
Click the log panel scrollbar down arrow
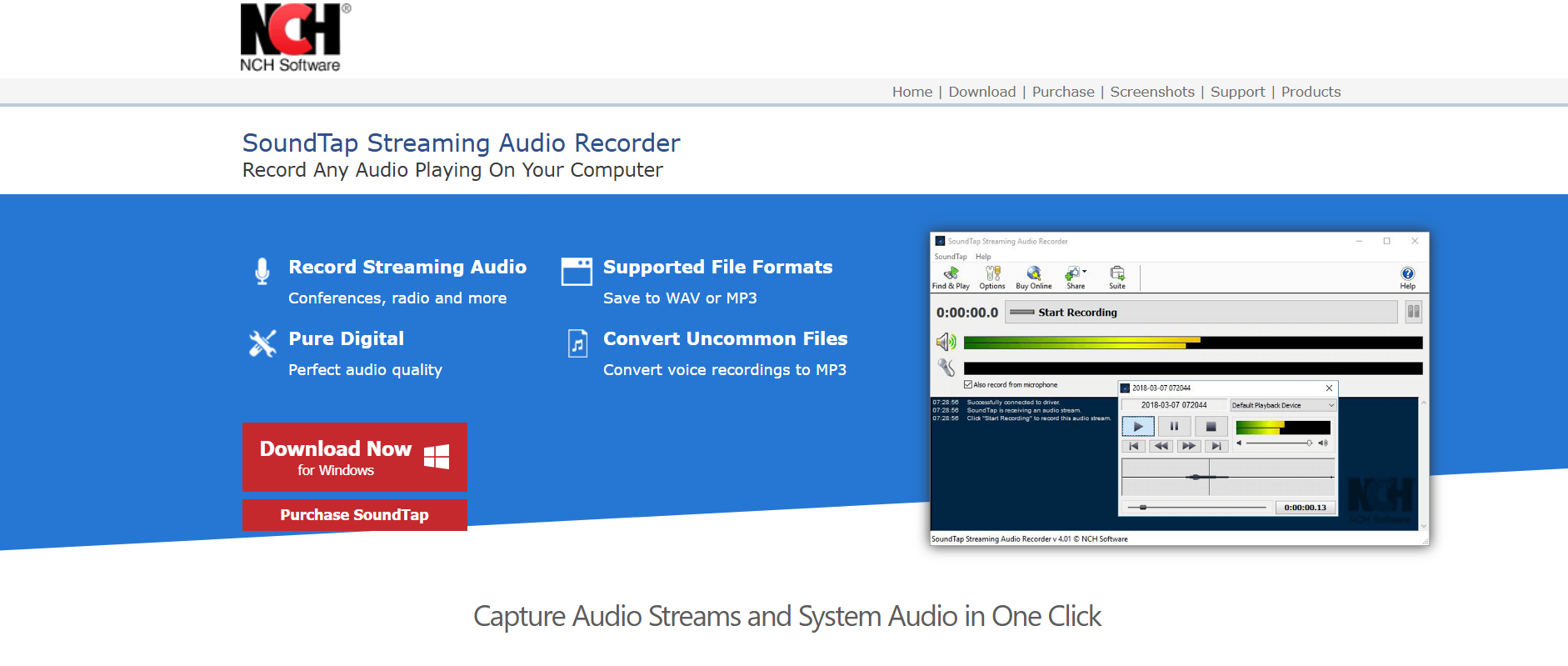pos(1423,526)
